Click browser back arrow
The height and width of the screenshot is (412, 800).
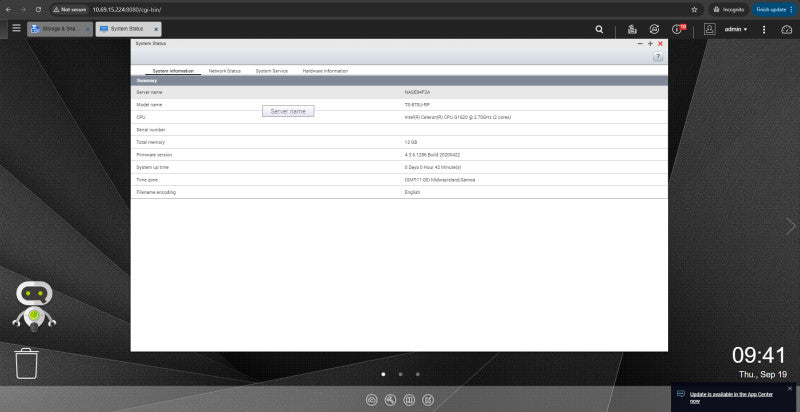click(8, 10)
